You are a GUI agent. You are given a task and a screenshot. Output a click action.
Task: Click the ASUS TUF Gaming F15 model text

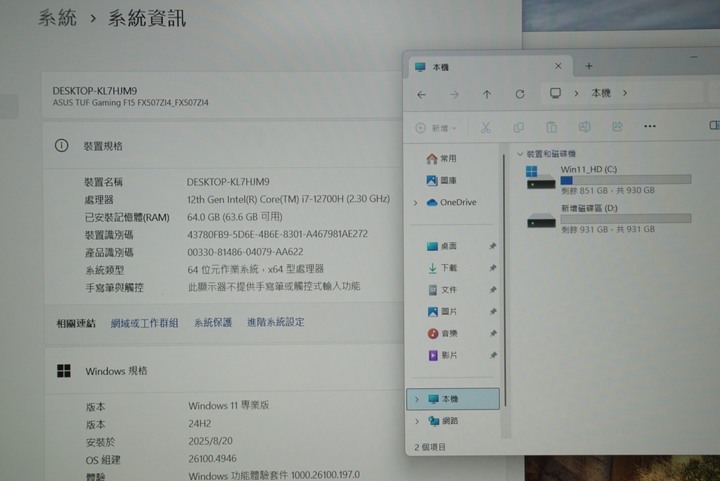(130, 103)
